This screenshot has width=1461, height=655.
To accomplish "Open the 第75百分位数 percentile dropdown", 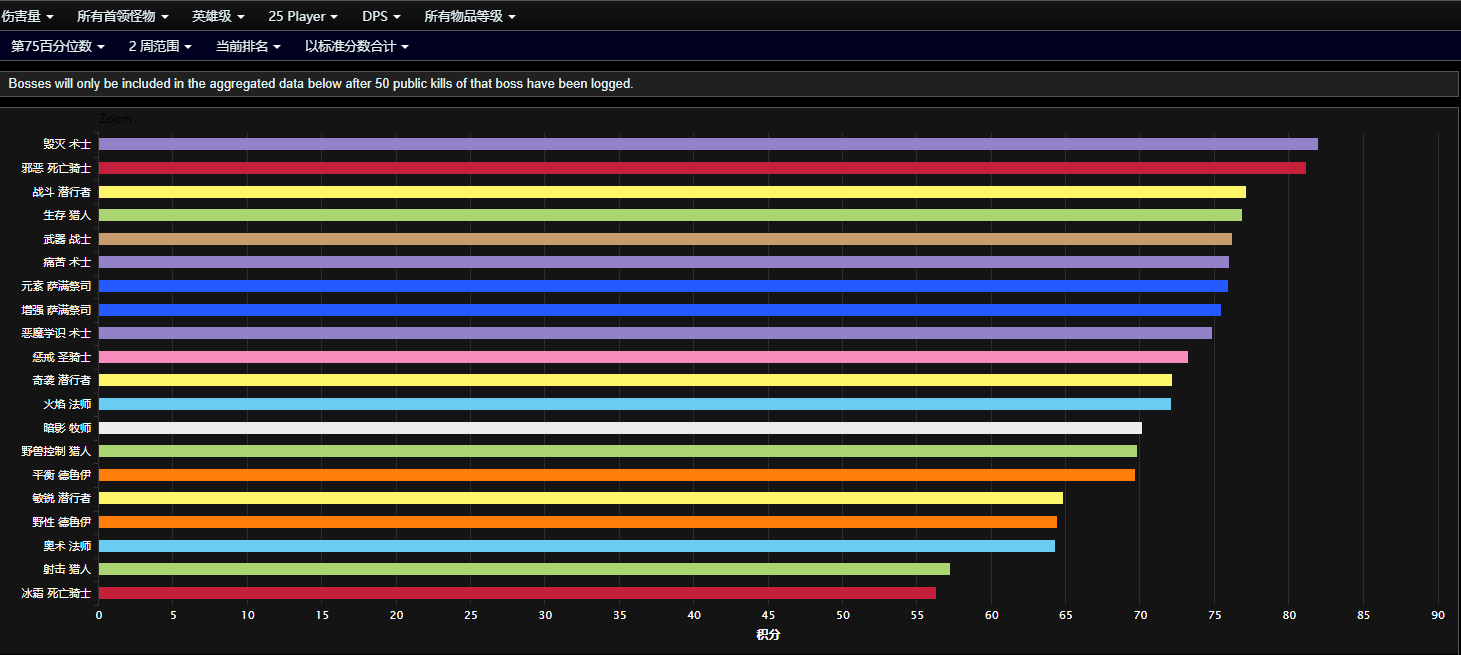I will [x=58, y=46].
